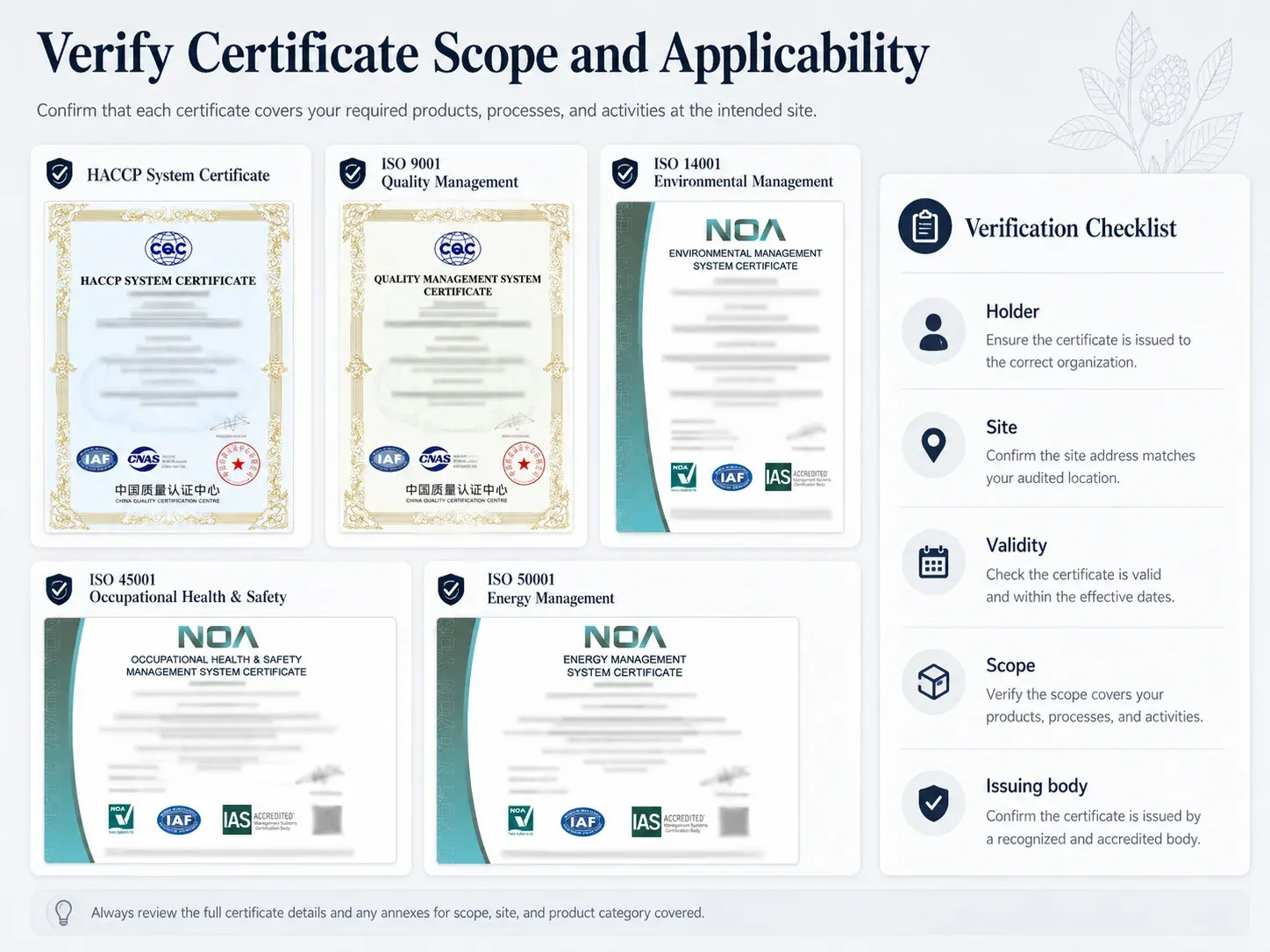Select the calendar icon next to Validity
The width and height of the screenshot is (1270, 952).
click(x=933, y=563)
